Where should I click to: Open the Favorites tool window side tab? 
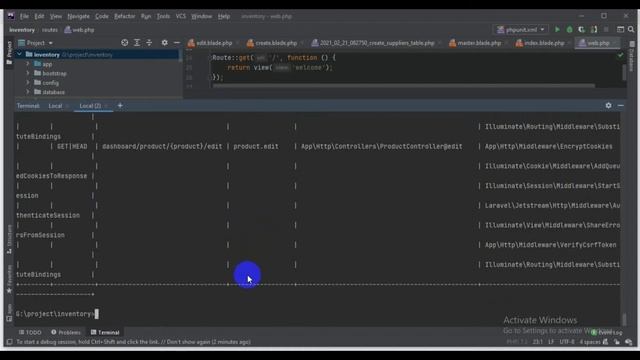(x=9, y=279)
